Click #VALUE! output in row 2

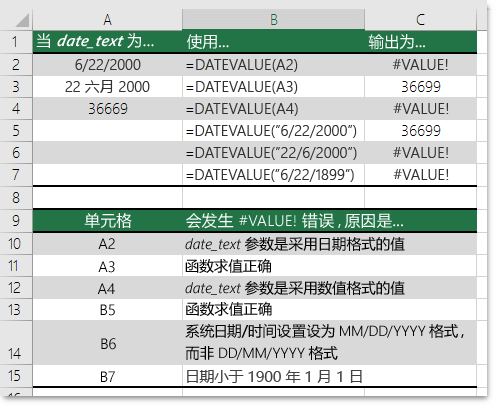coord(421,65)
